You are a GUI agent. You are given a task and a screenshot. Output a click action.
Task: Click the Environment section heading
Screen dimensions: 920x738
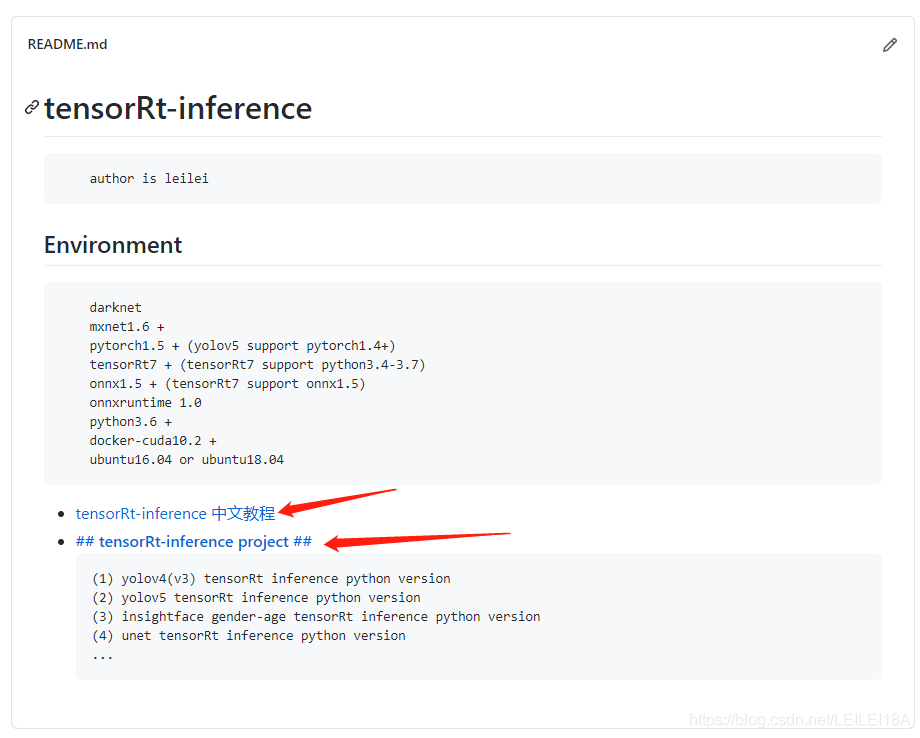point(113,245)
